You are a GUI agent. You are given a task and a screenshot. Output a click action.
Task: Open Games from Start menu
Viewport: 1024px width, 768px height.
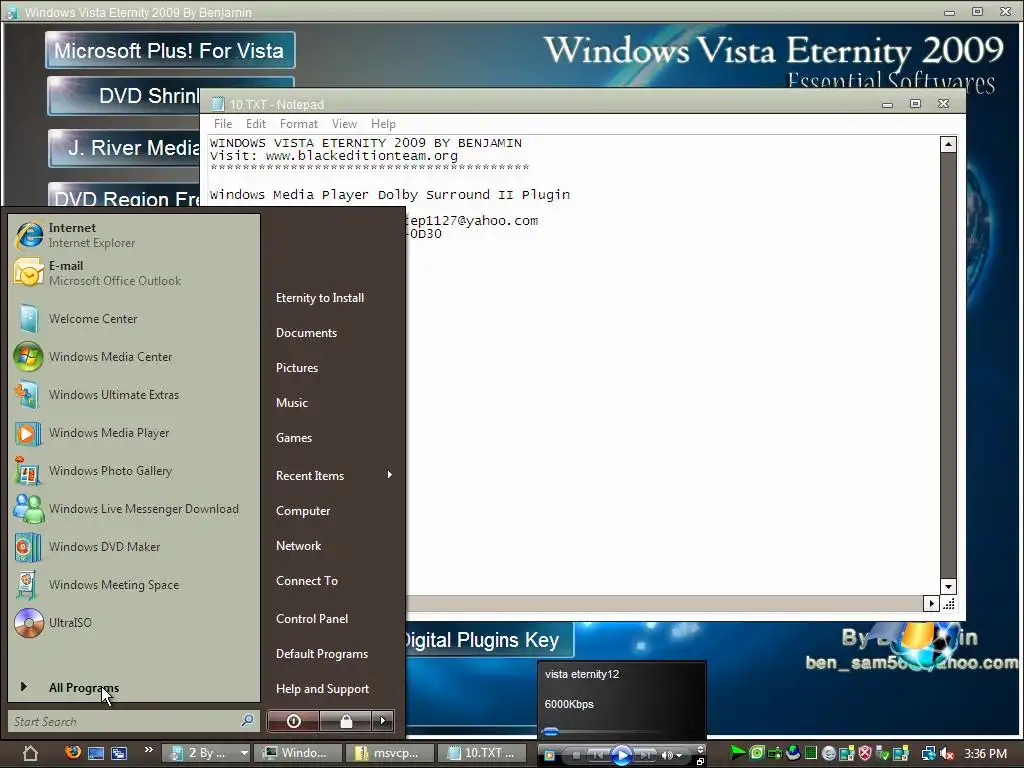click(294, 438)
